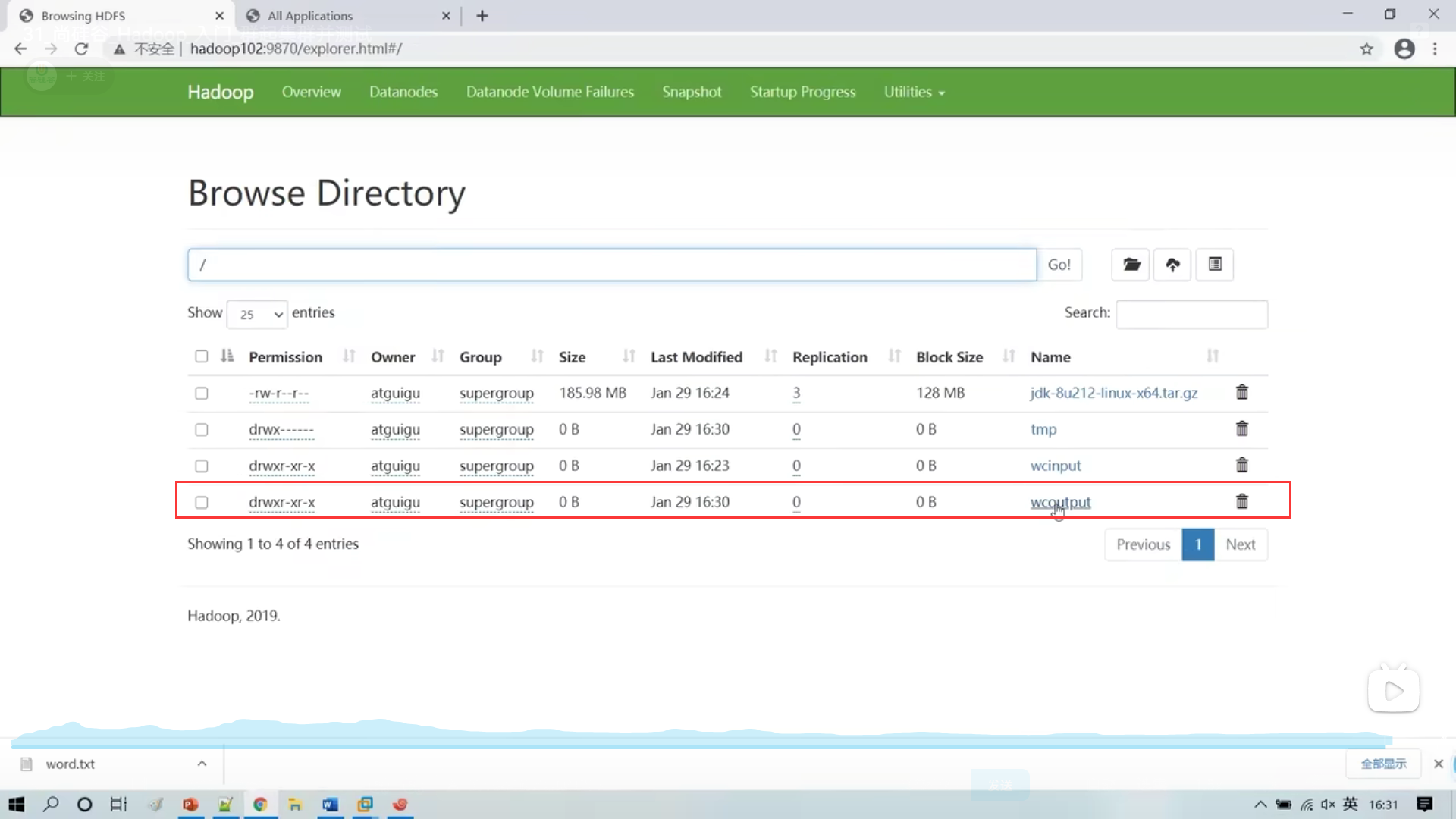Check the tmp row checkbox

point(201,429)
